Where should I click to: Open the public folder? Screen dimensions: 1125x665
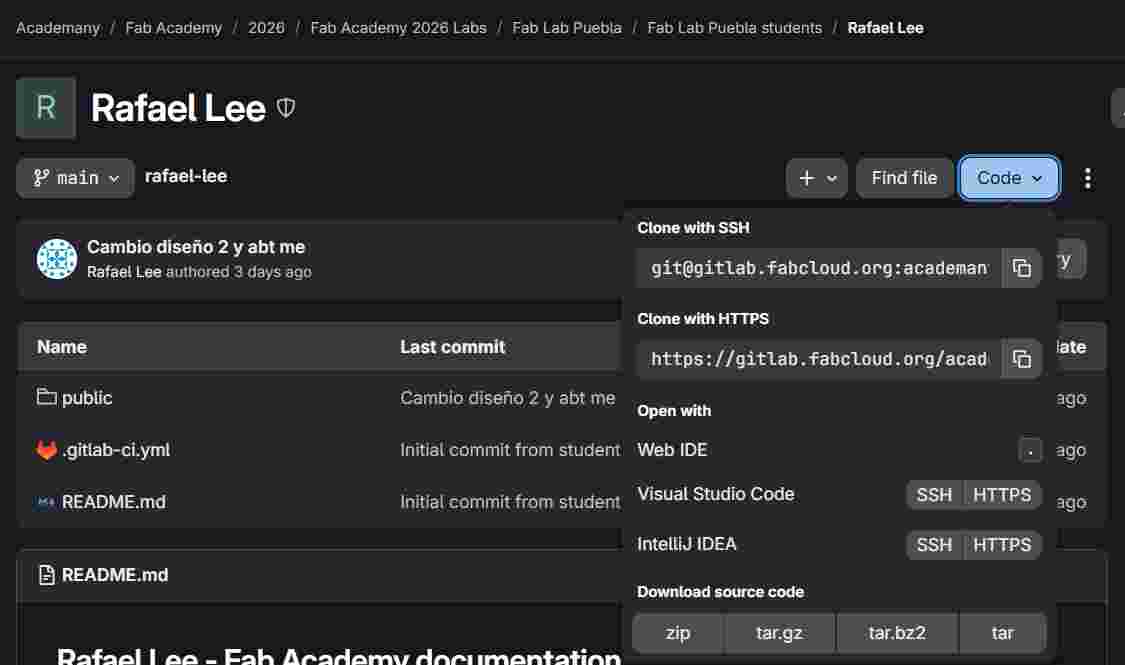(x=87, y=398)
